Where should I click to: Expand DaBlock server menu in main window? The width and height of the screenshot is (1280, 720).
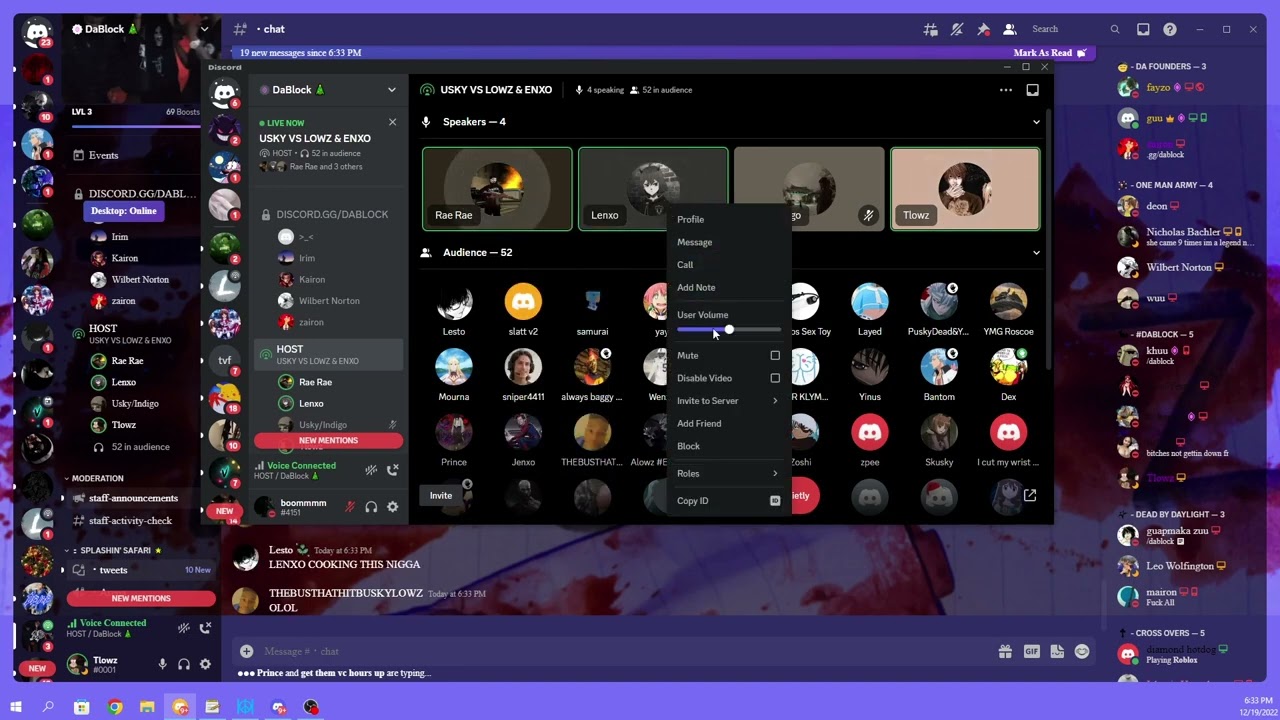(x=204, y=29)
